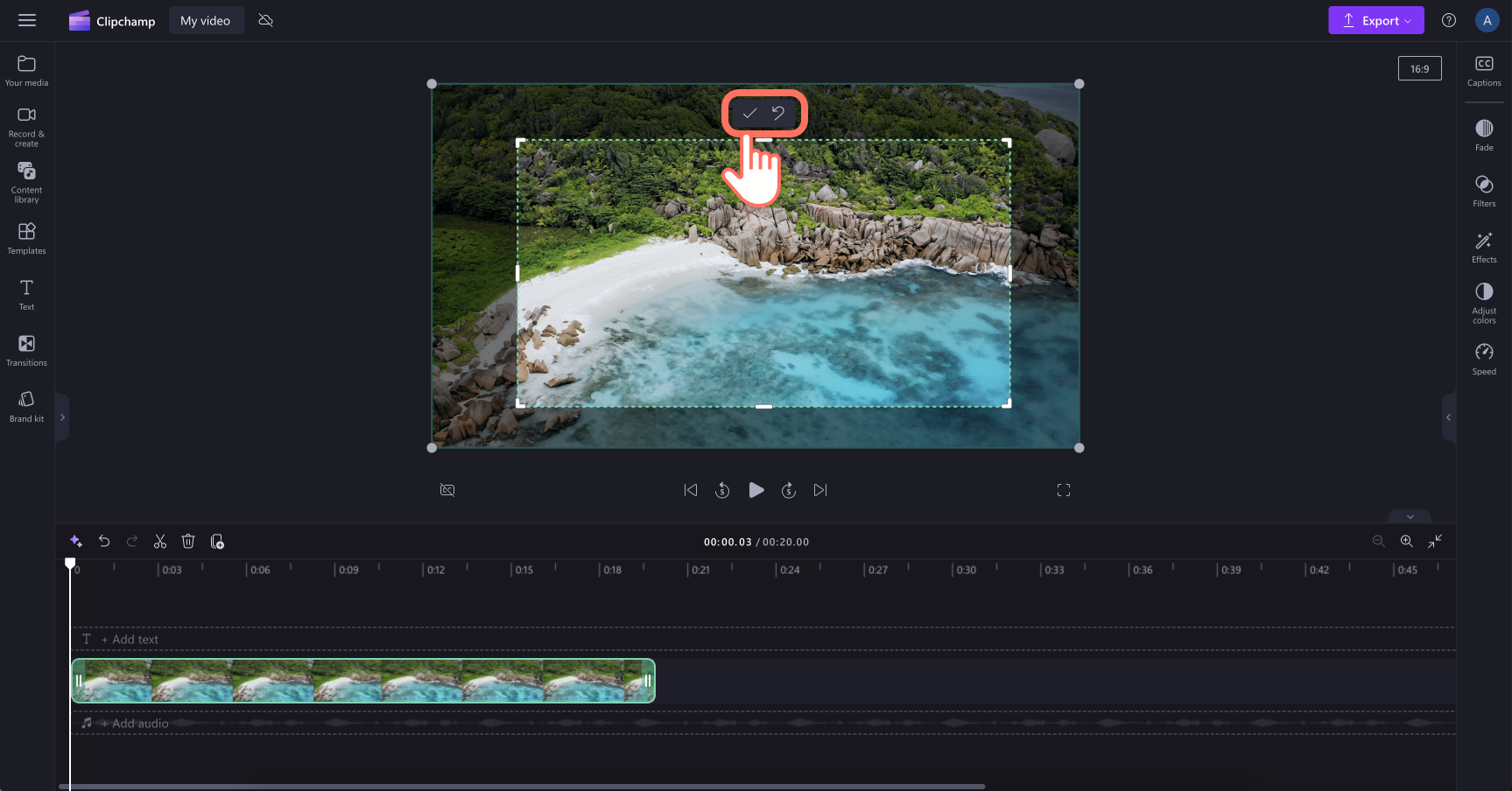Expand the right property panel arrow

[1449, 417]
